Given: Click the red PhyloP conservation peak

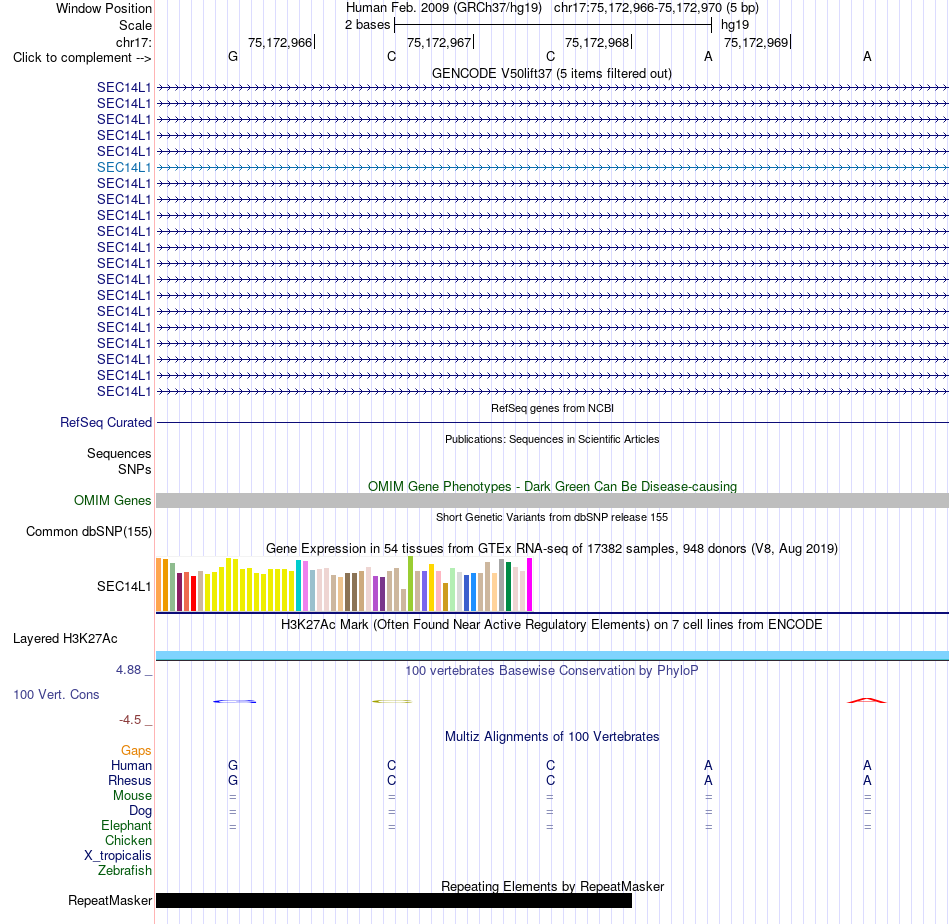Looking at the screenshot, I should coord(866,700).
